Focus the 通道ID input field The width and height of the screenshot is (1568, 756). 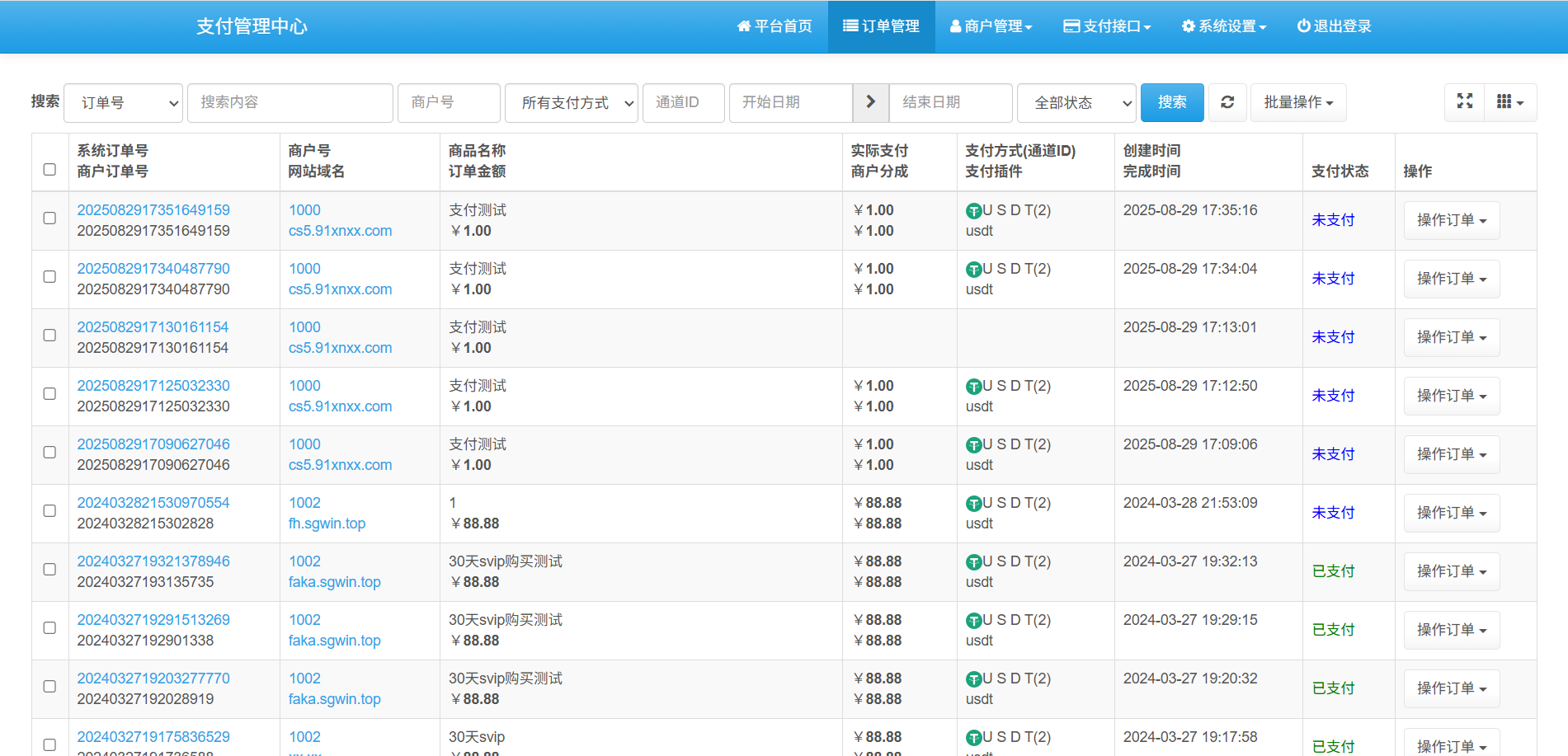point(684,103)
